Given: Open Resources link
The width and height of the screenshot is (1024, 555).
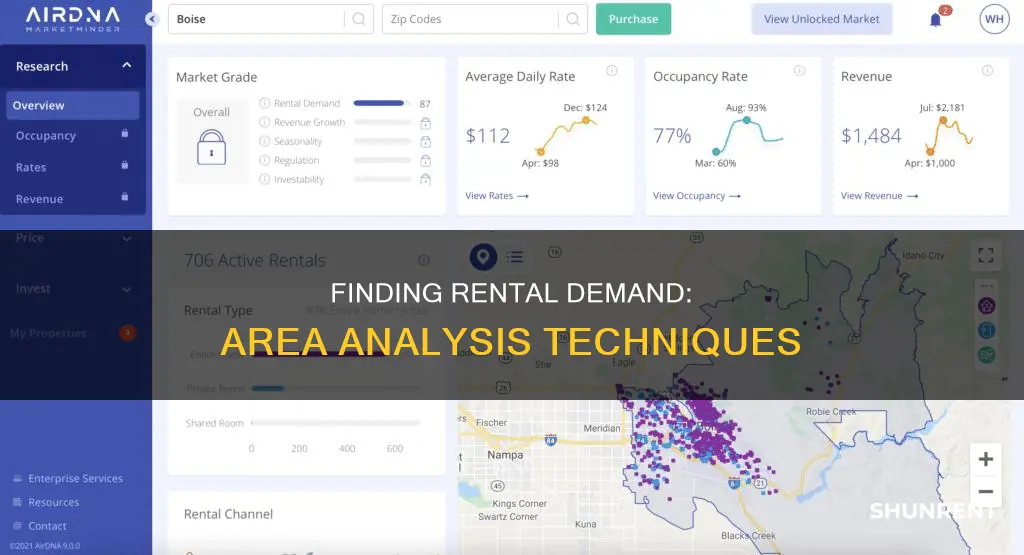Looking at the screenshot, I should pos(54,502).
